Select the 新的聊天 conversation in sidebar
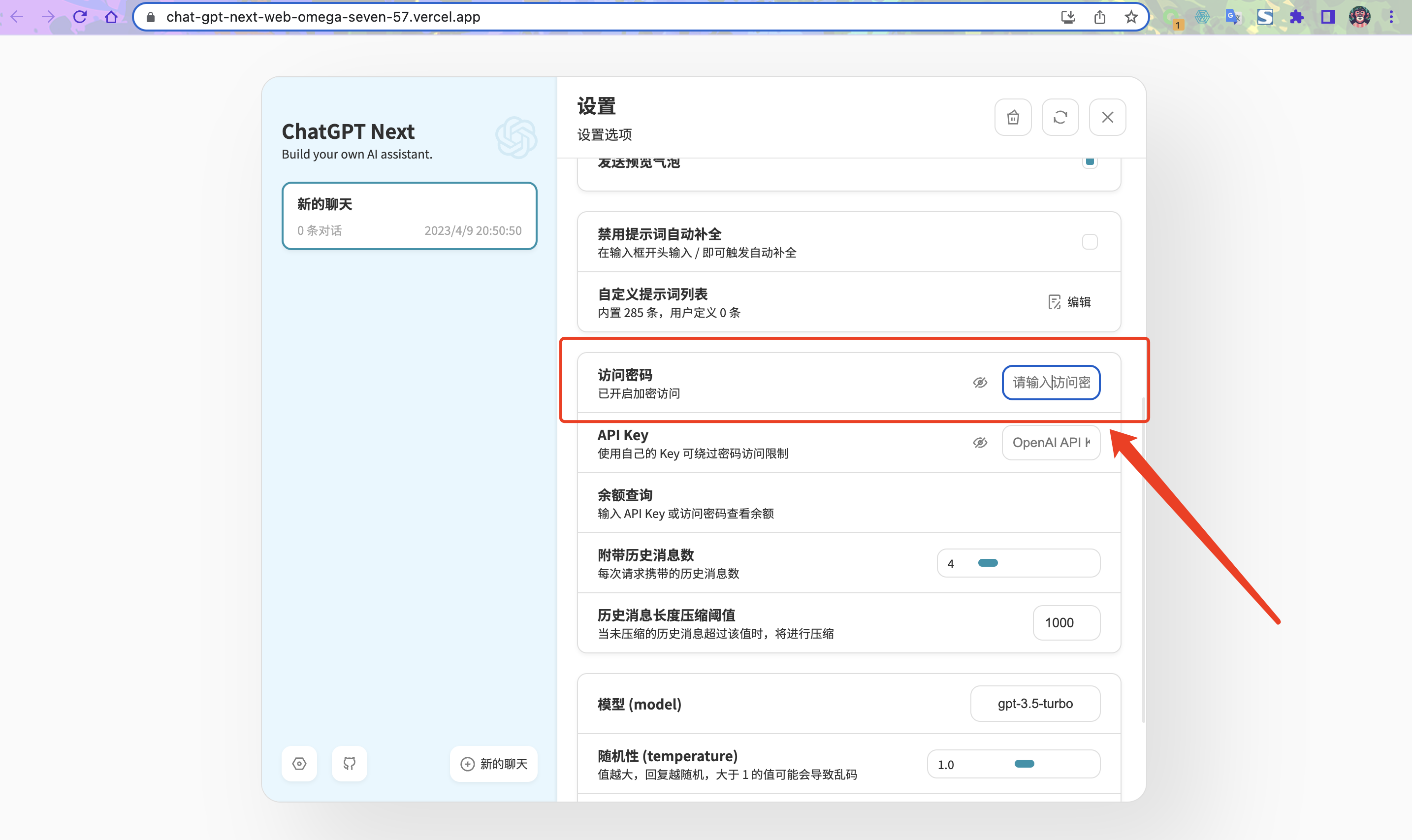1412x840 pixels. 409,216
